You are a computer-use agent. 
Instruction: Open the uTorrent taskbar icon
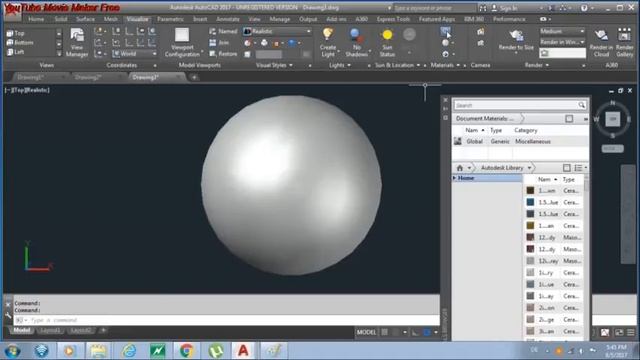tap(216, 351)
